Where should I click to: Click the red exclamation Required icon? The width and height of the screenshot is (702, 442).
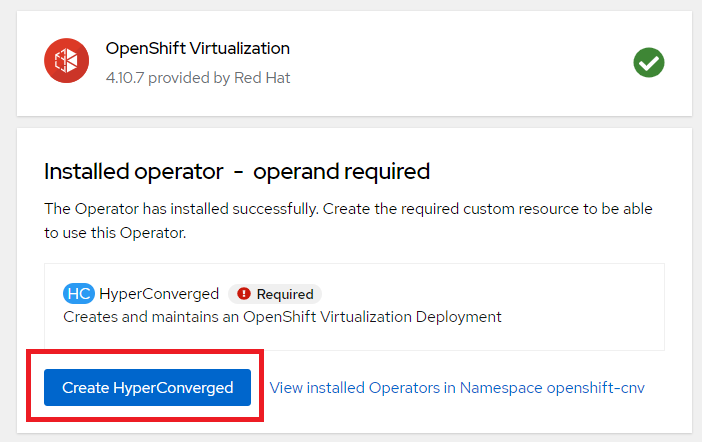(x=244, y=294)
